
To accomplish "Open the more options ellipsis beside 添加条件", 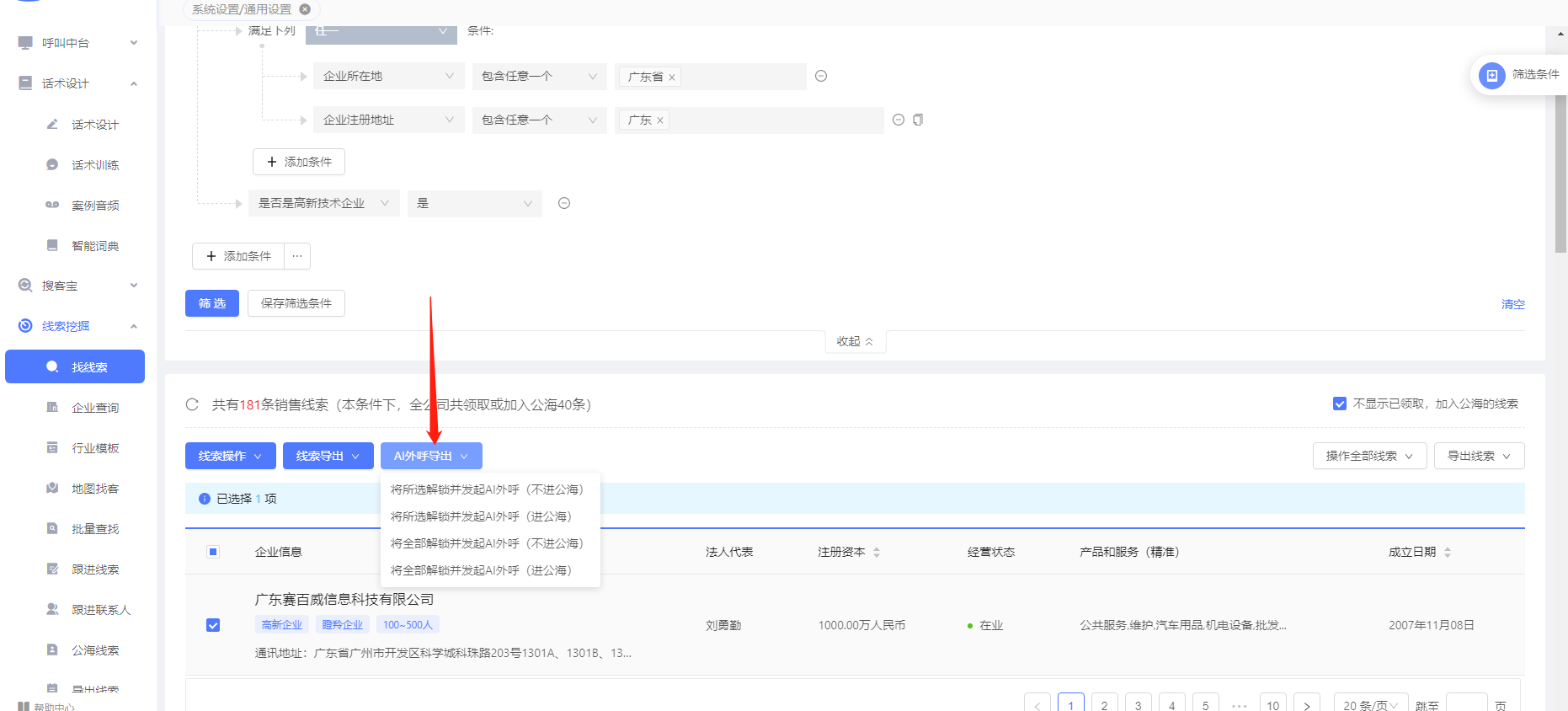I will 297,256.
